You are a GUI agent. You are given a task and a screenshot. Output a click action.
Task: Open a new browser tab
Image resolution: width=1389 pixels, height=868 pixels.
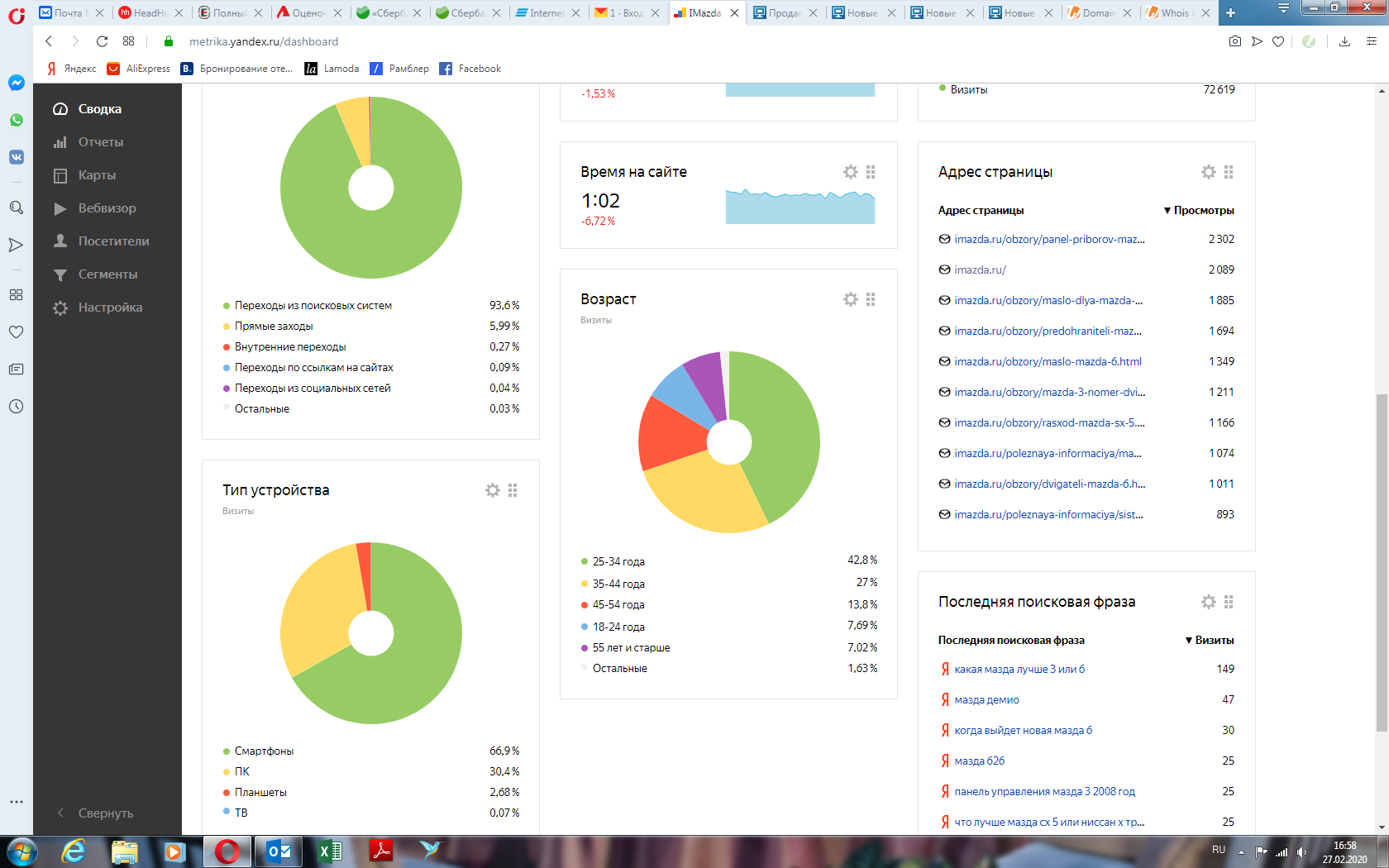point(1231,13)
